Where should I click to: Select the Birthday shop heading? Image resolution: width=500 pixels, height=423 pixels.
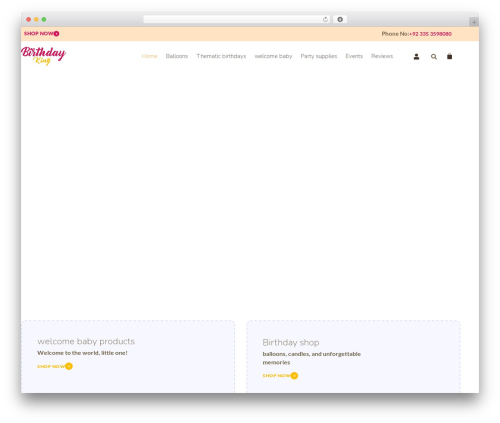tap(291, 343)
